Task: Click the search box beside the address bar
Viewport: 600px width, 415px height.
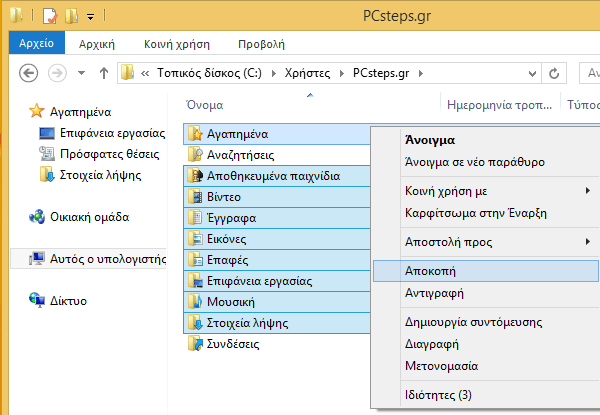Action: coord(590,73)
